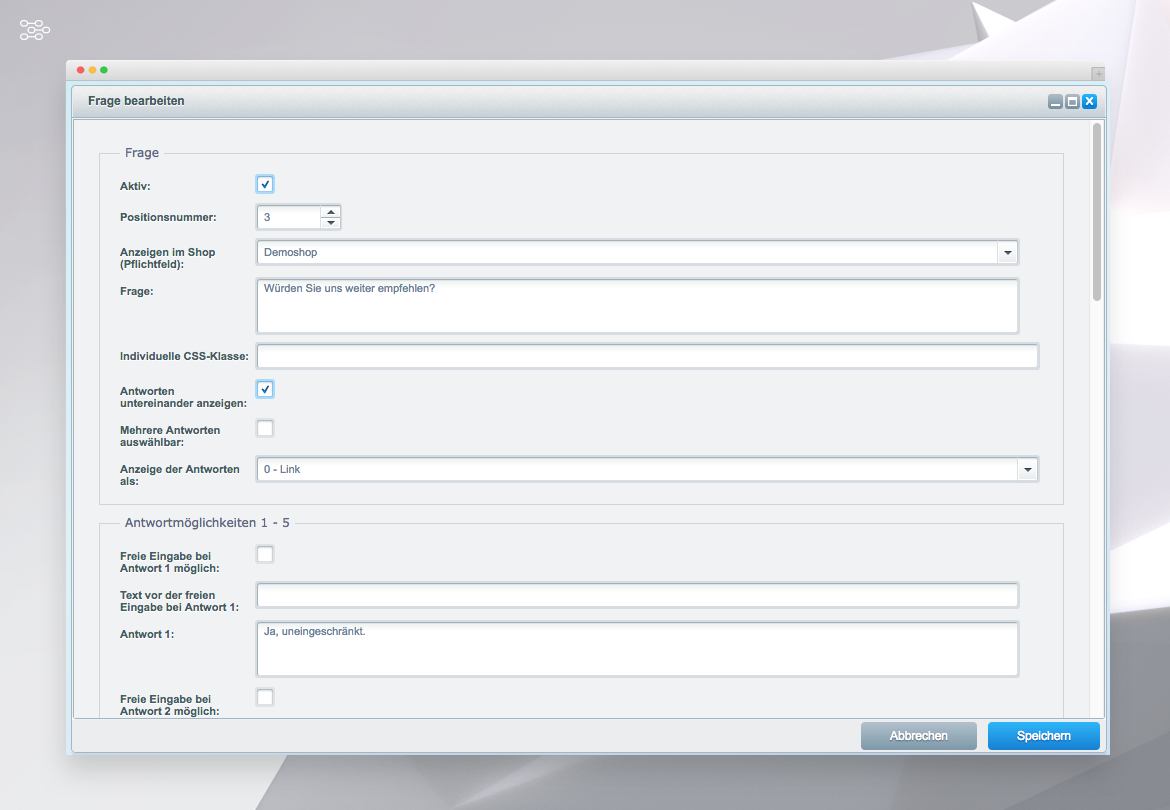Enable Mehrere Antworten auswählbar checkbox
This screenshot has height=810, width=1170.
click(265, 428)
